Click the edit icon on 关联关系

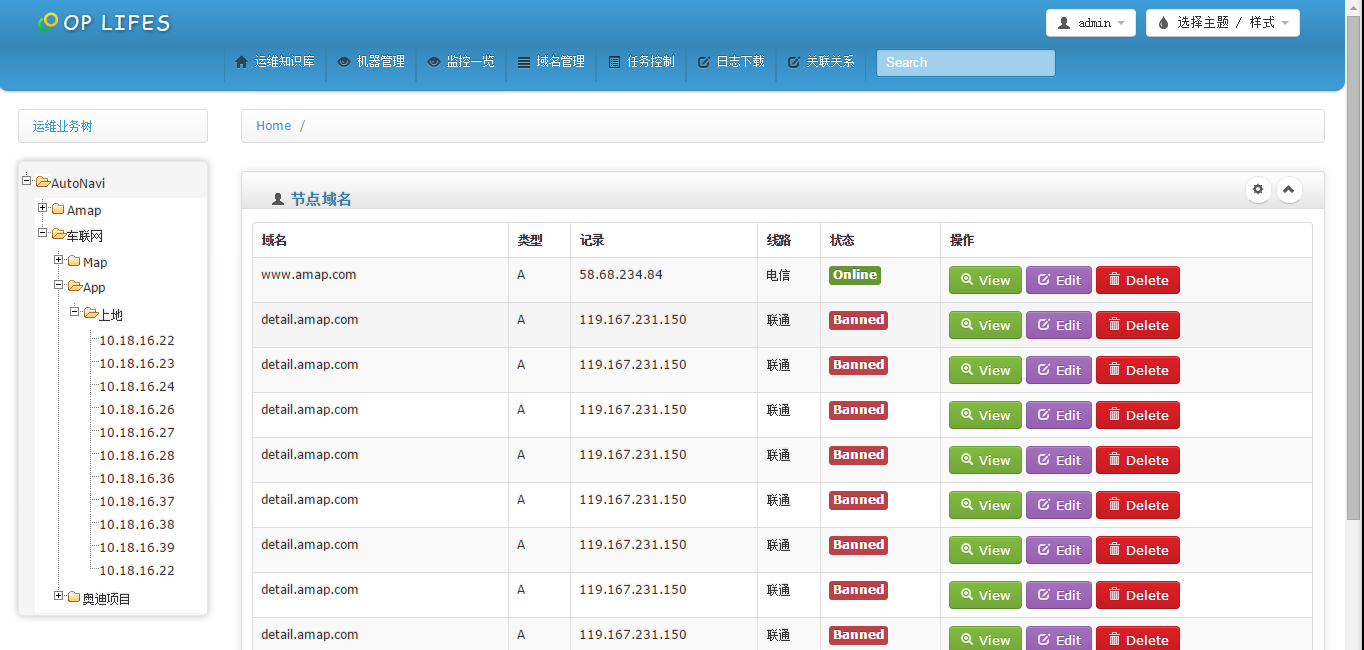click(x=794, y=62)
